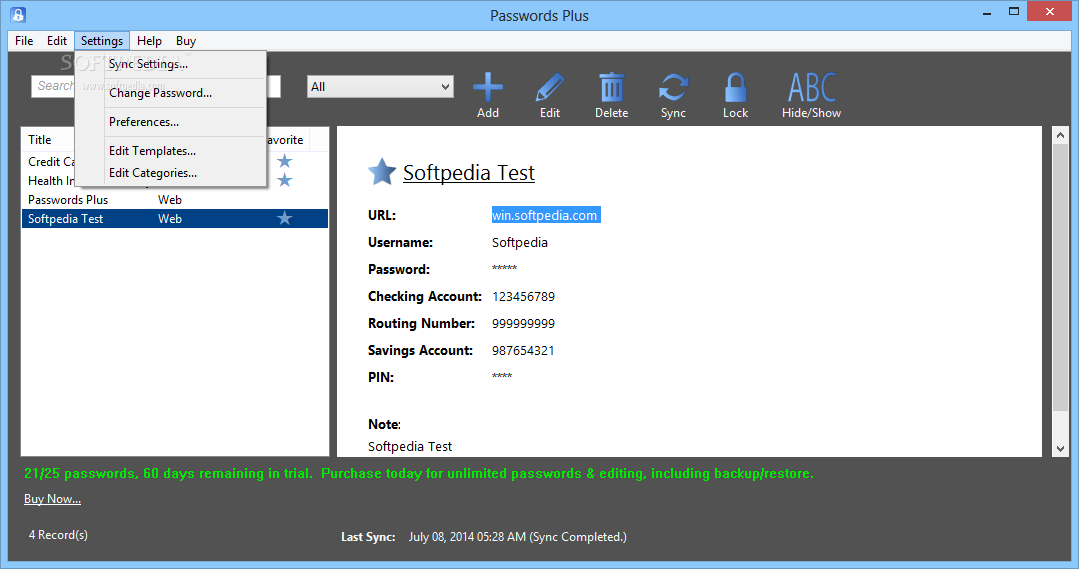This screenshot has height=569, width=1079.
Task: Click Routing Number value 999999999
Action: [523, 323]
